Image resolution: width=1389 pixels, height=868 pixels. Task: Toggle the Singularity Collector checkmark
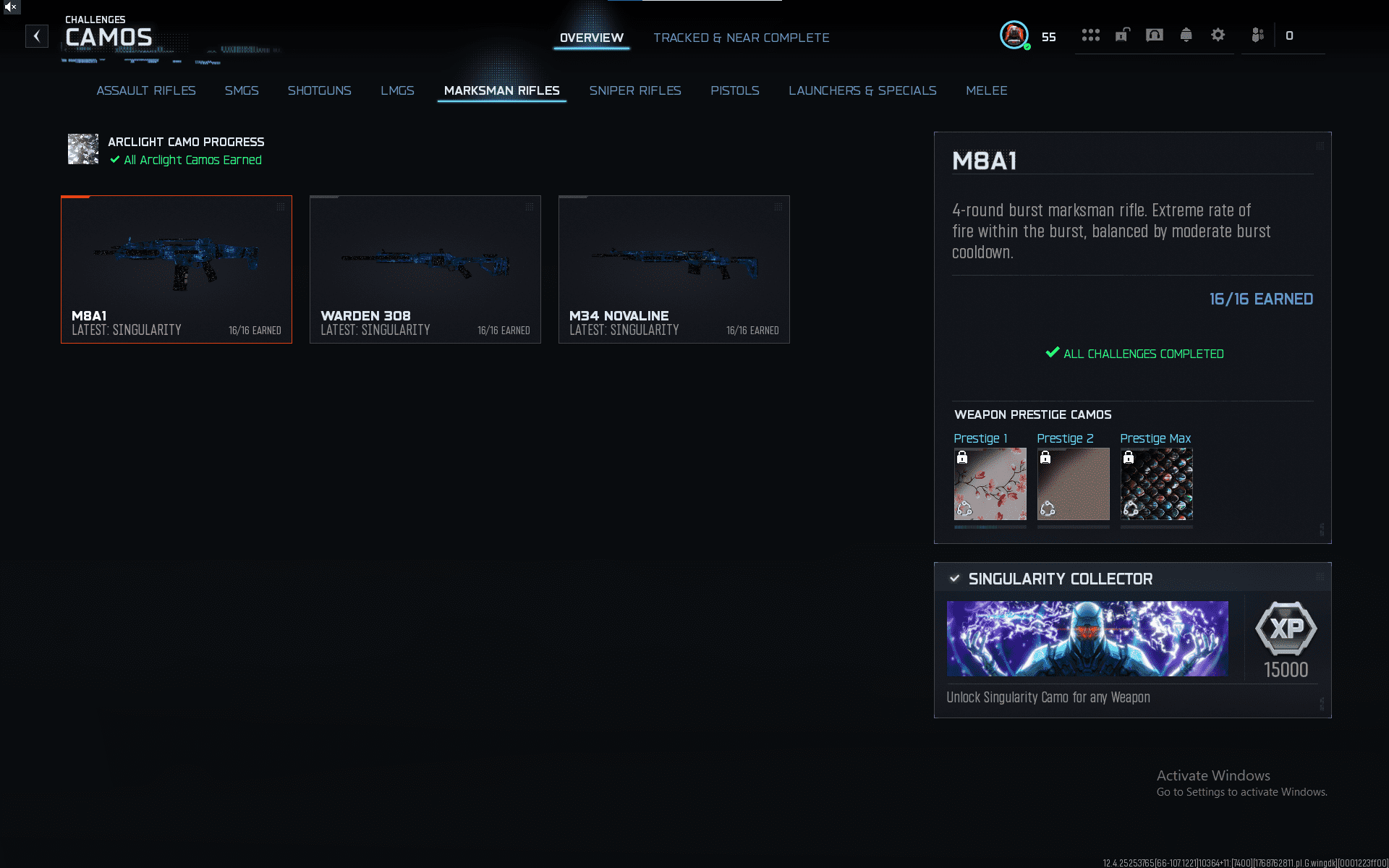955,579
